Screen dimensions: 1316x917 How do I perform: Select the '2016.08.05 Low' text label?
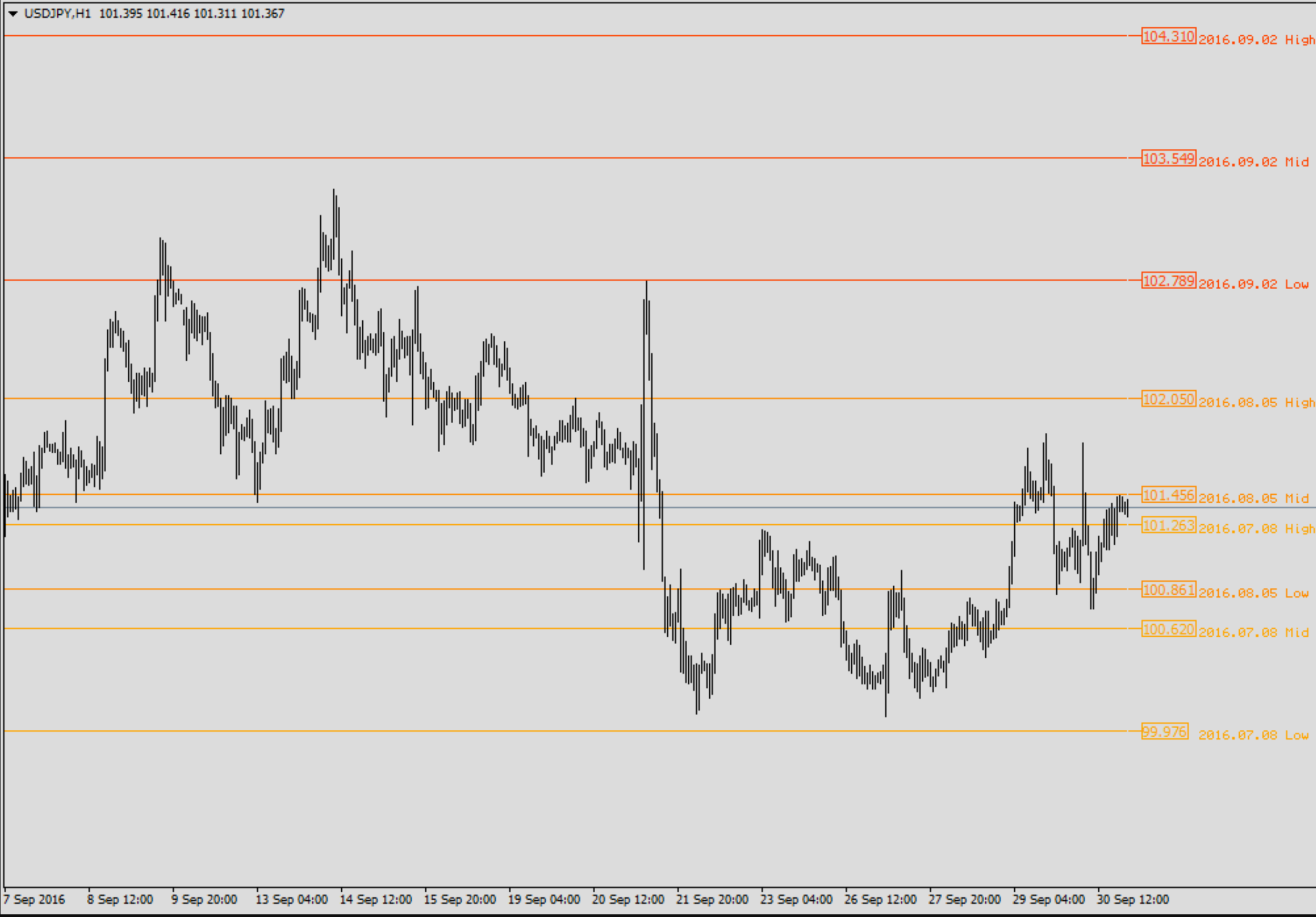[1253, 593]
